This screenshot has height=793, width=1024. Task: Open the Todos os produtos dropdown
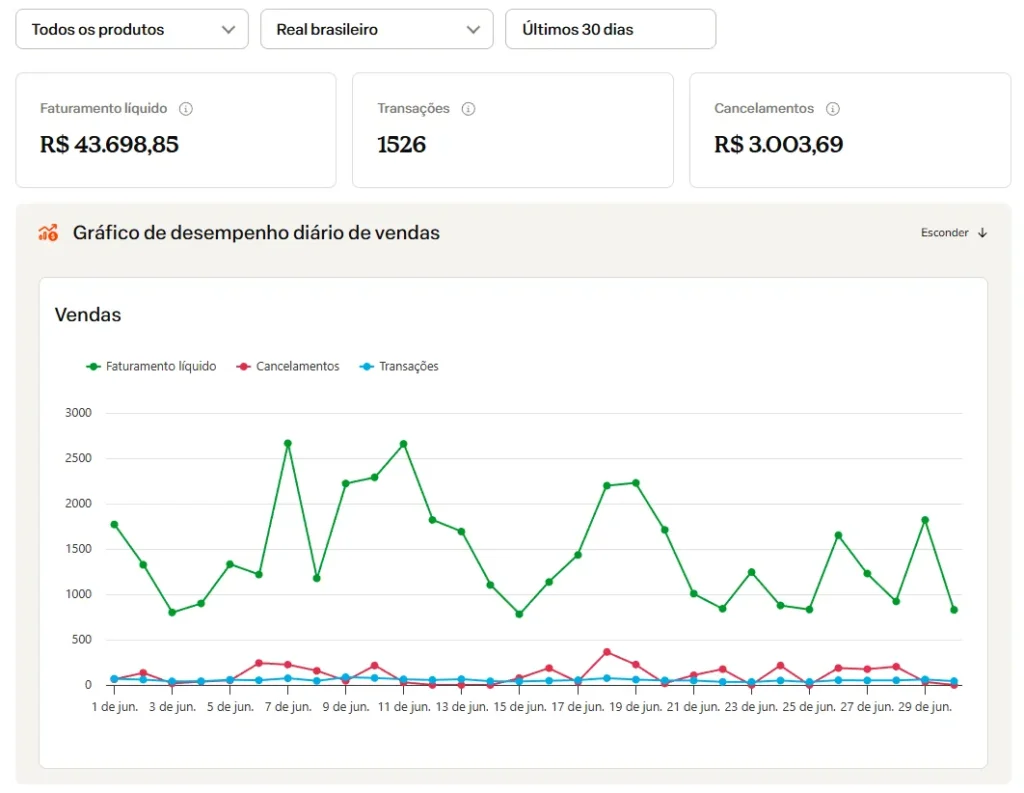tap(132, 29)
